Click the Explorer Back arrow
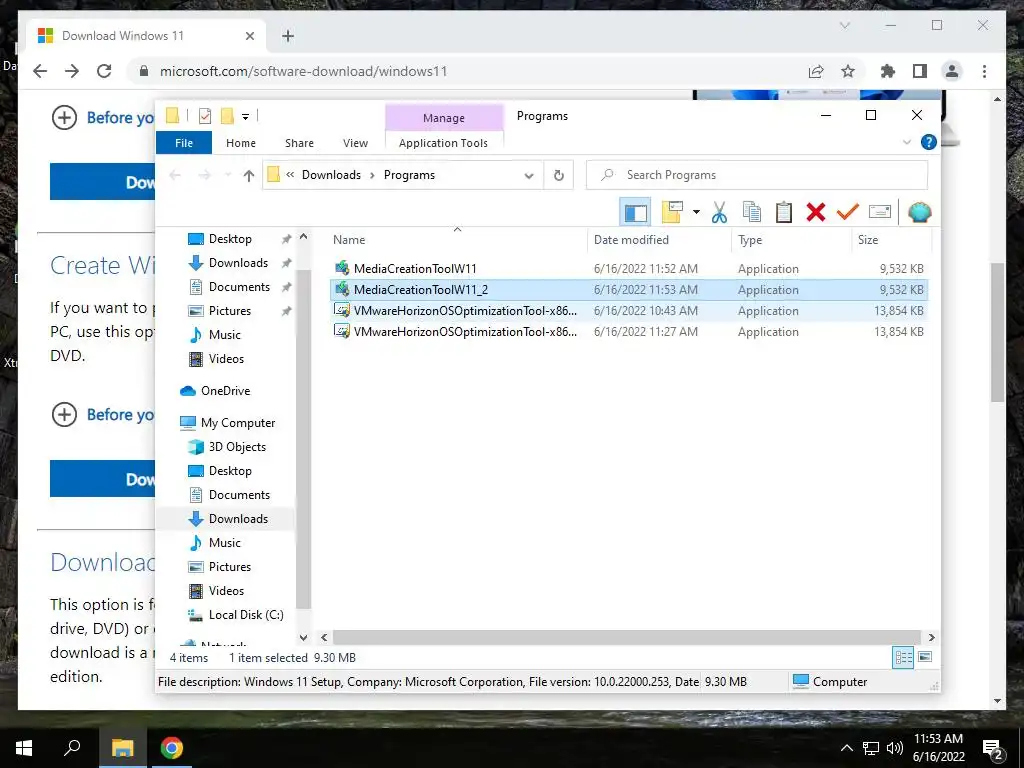 coord(175,175)
